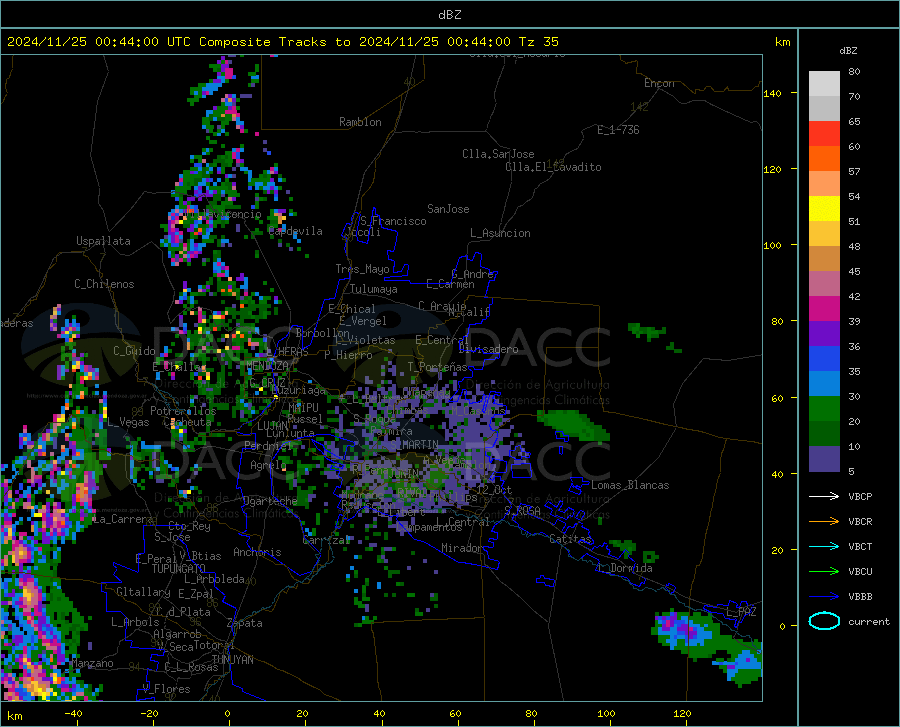Click the C_Chilenos label
The width and height of the screenshot is (900, 727).
tap(104, 284)
